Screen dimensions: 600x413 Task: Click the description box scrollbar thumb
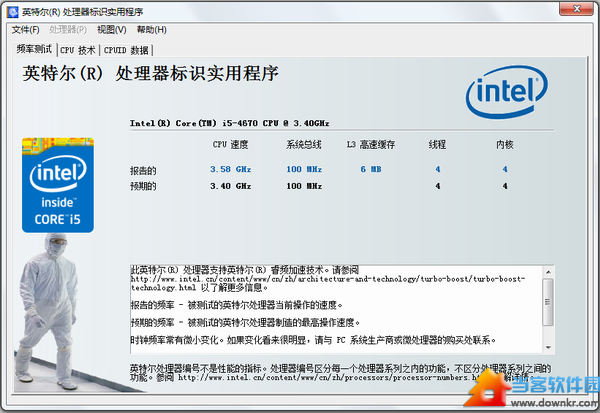click(548, 302)
